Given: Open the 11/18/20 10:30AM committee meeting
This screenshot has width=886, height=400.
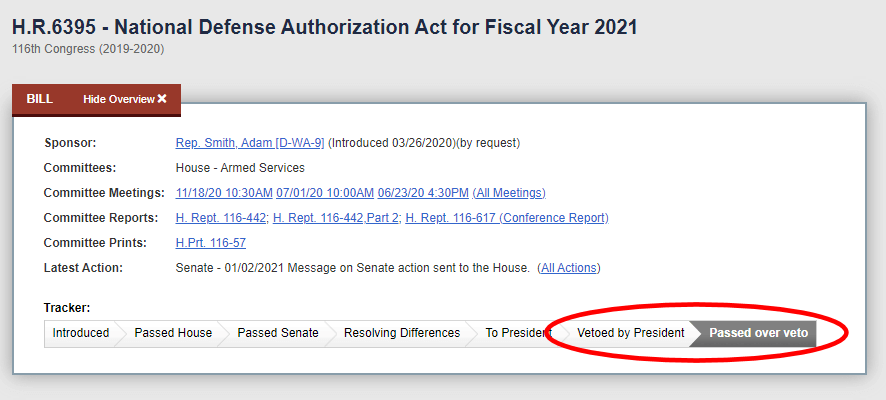Looking at the screenshot, I should (224, 193).
